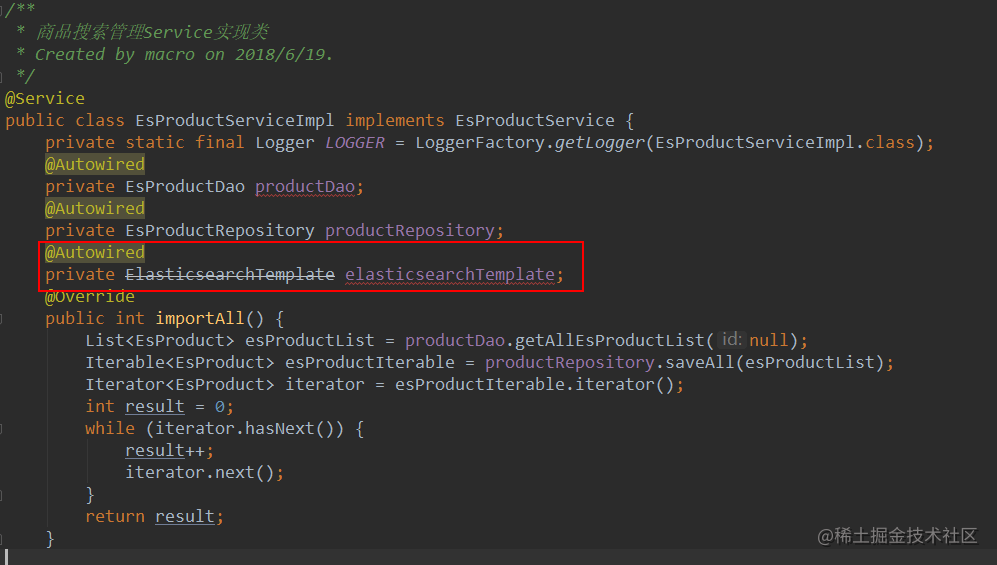This screenshot has height=565, width=997.
Task: Click the result++ statement
Action: coord(169,451)
